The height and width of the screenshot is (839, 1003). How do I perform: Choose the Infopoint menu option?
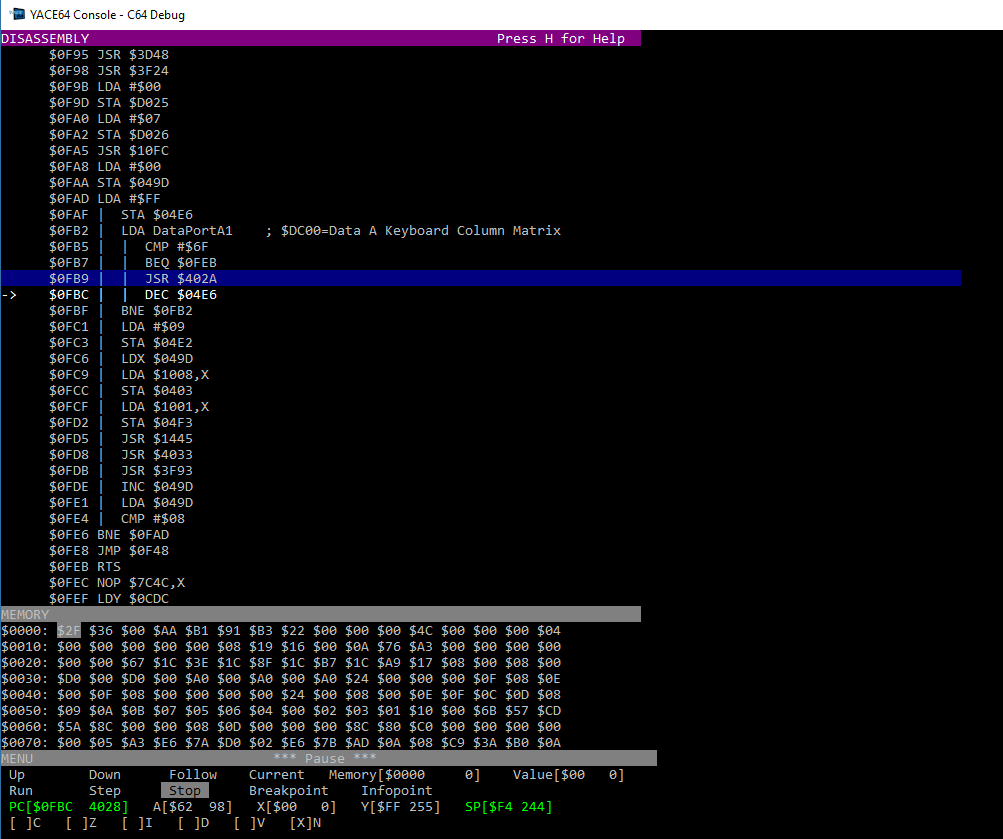pos(397,790)
